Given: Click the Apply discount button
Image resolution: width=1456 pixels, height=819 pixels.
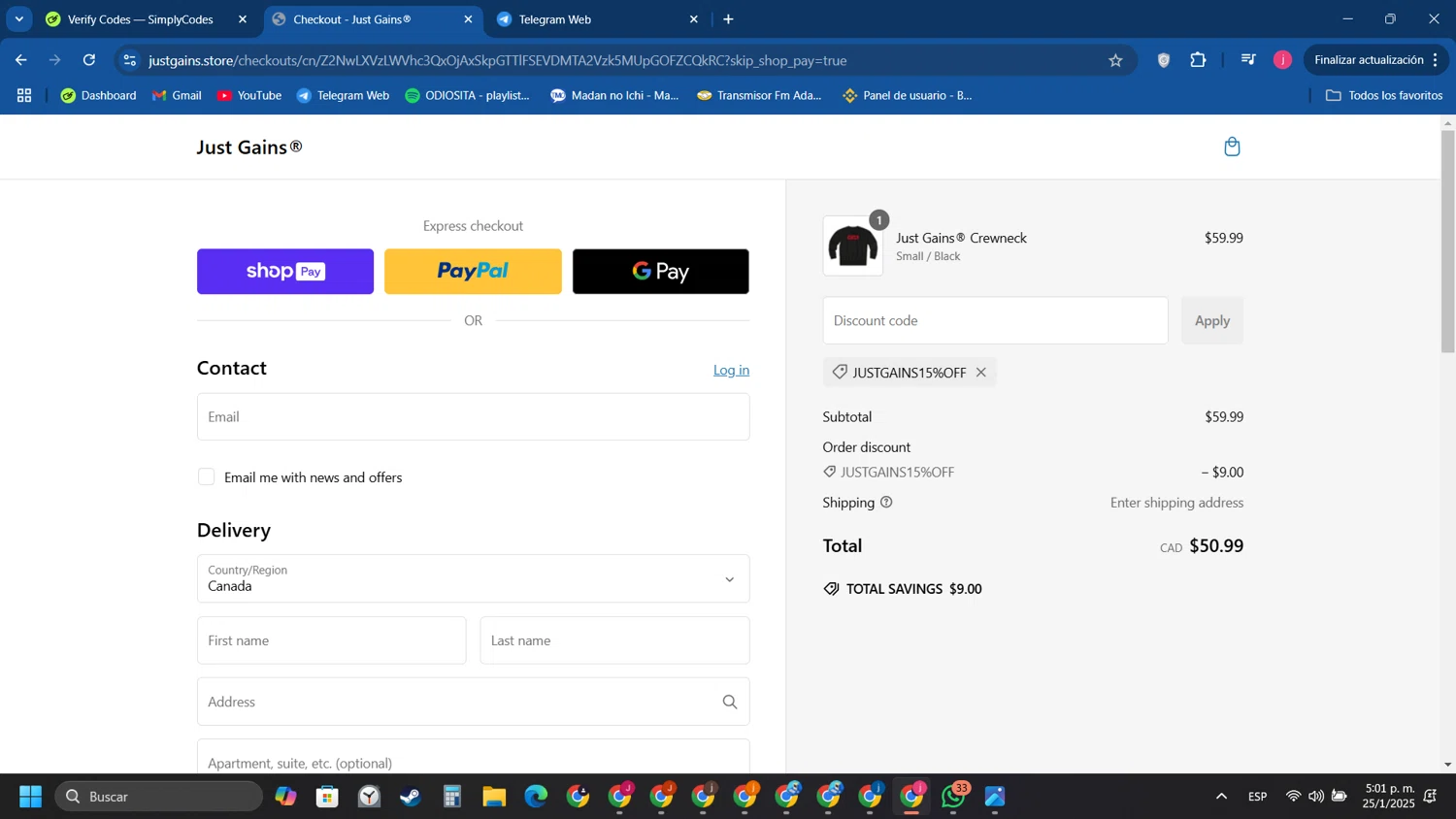Looking at the screenshot, I should 1211,320.
